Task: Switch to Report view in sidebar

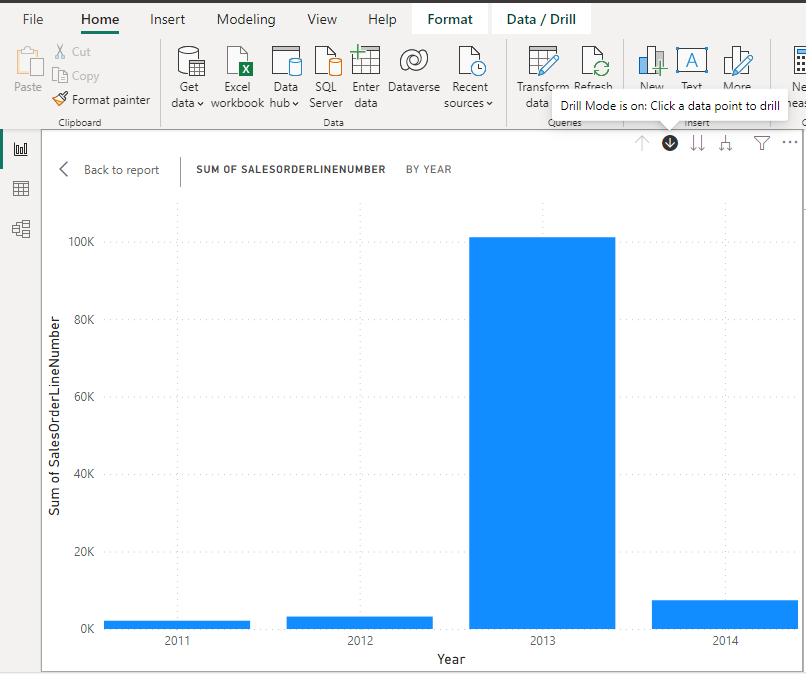Action: pos(21,149)
